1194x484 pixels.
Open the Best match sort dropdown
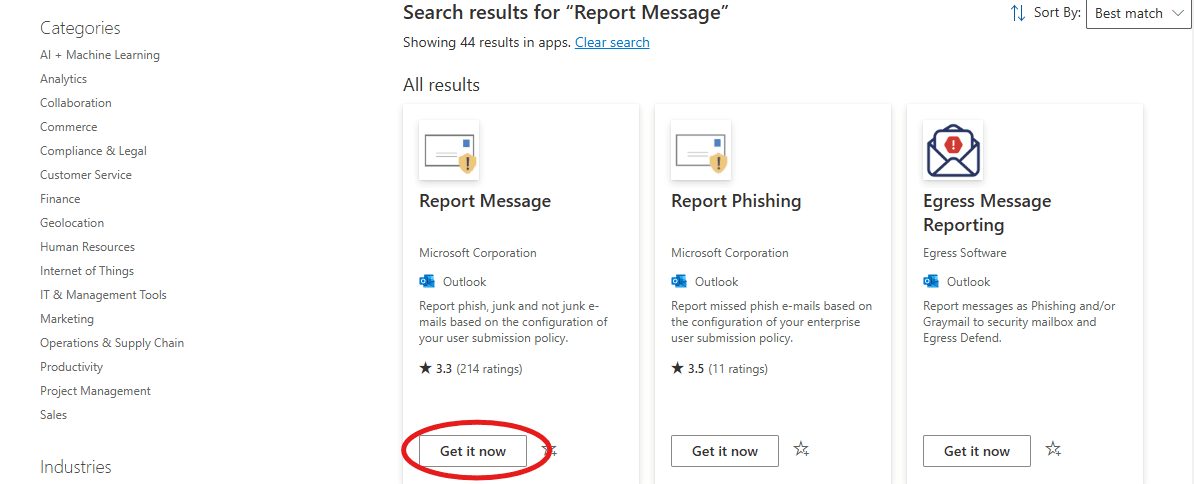coord(1139,14)
